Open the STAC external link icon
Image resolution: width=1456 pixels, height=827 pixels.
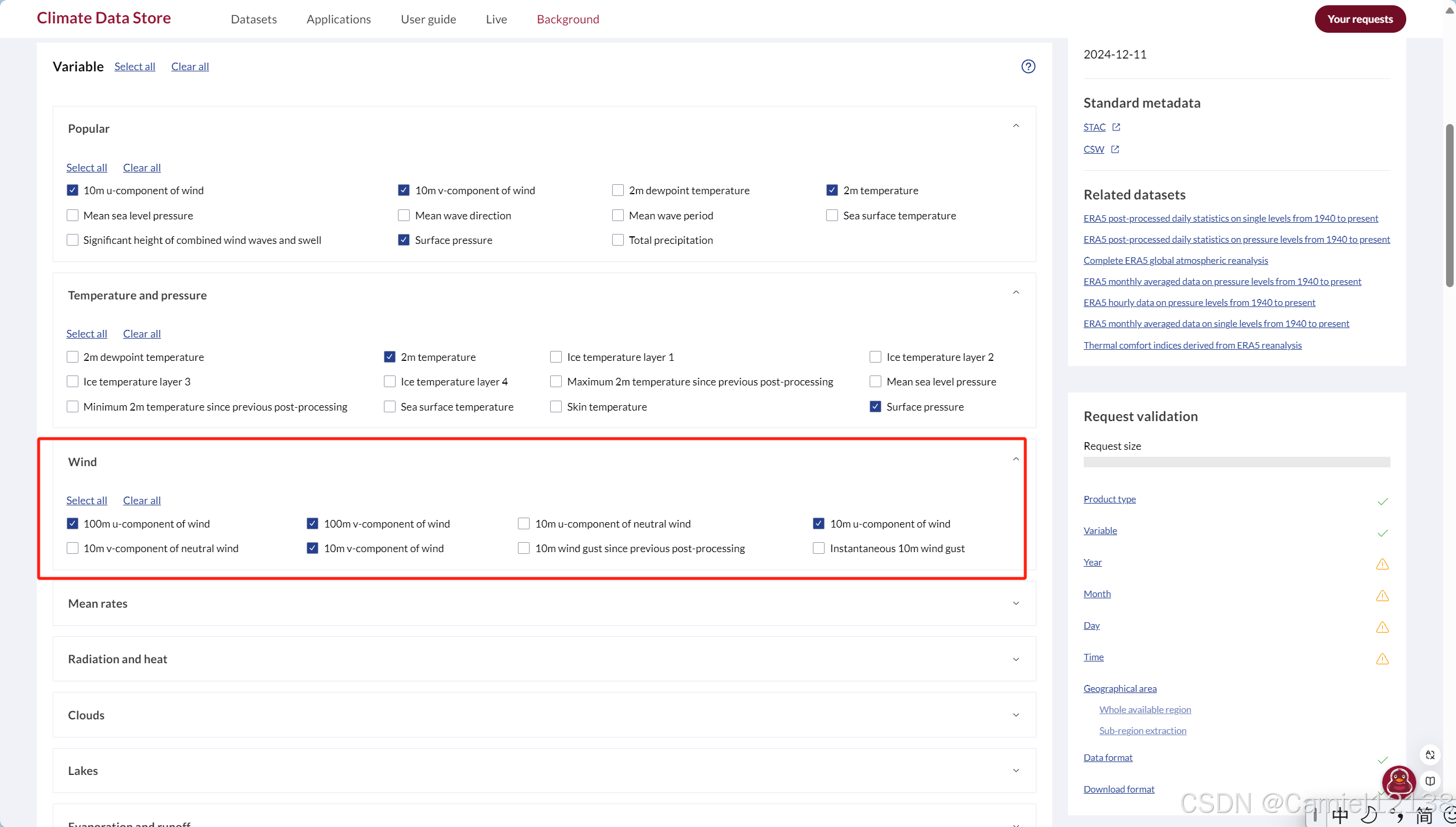click(x=1116, y=128)
